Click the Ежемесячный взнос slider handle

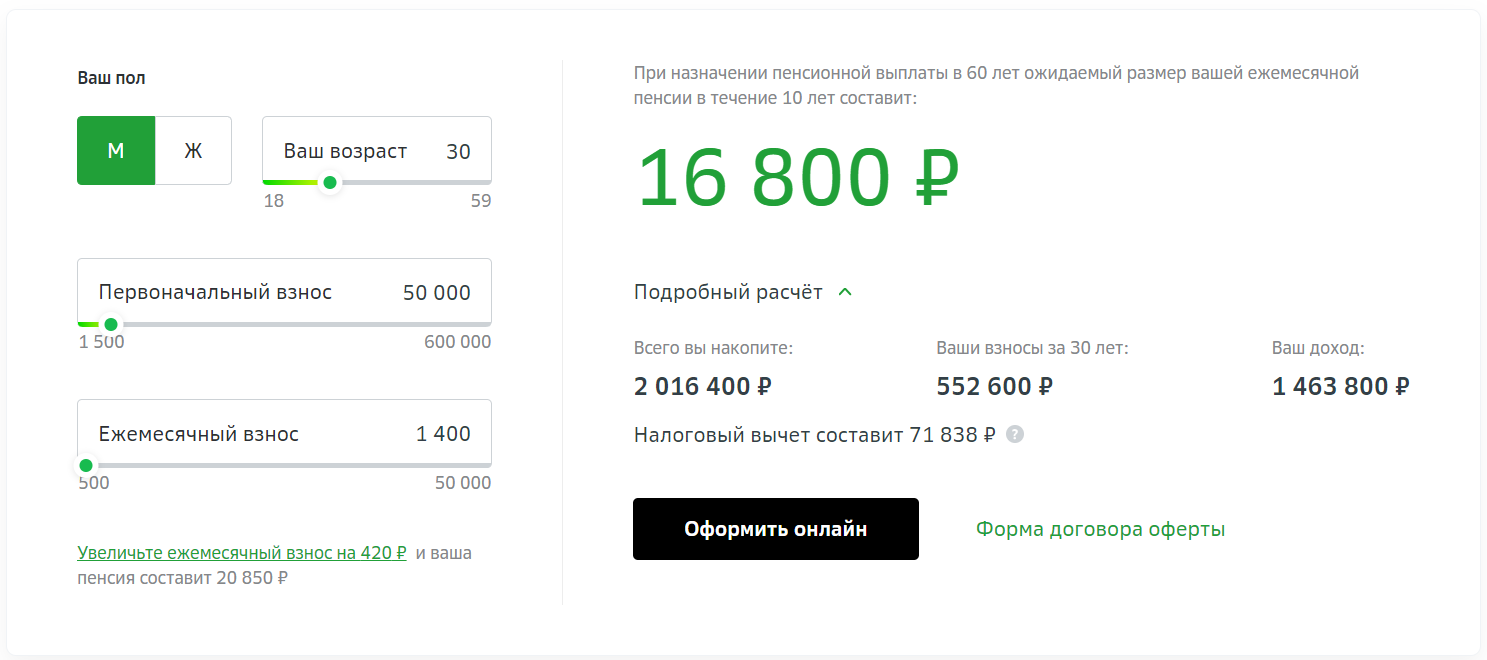pyautogui.click(x=86, y=465)
